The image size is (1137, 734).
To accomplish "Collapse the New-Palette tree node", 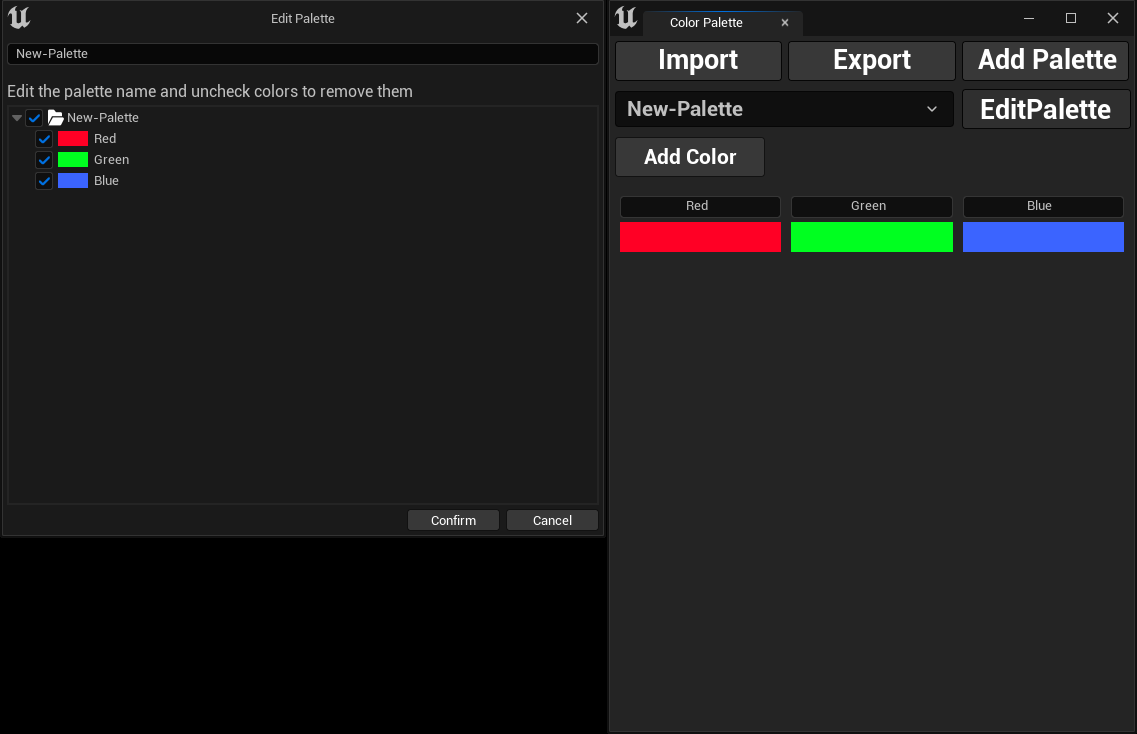I will 17,118.
